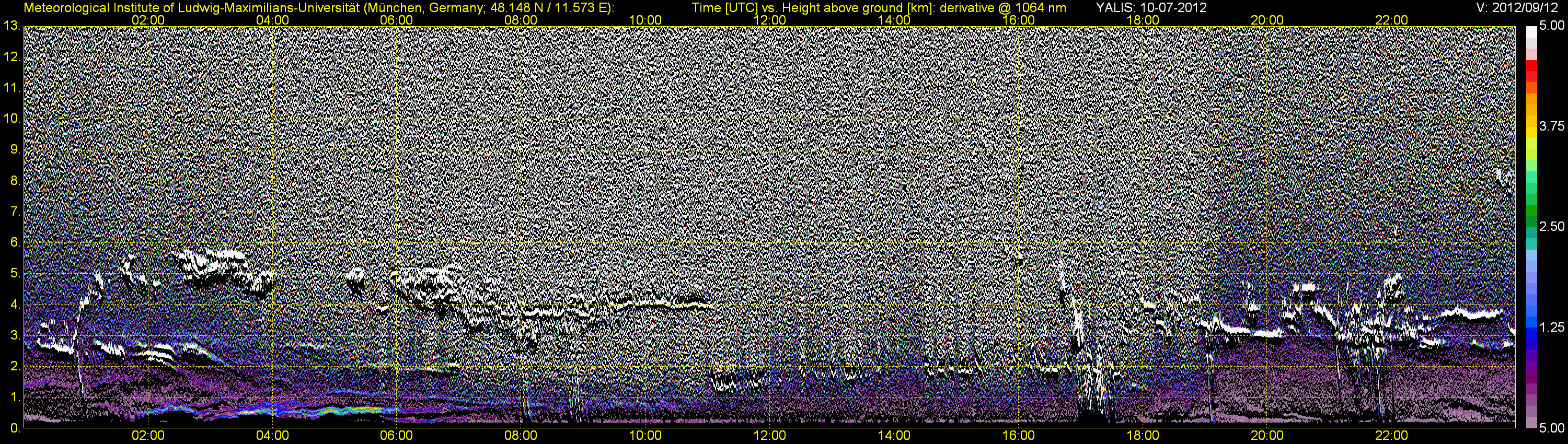The height and width of the screenshot is (444, 1568).
Task: Click 02:00 on the top time axis
Action: [148, 19]
